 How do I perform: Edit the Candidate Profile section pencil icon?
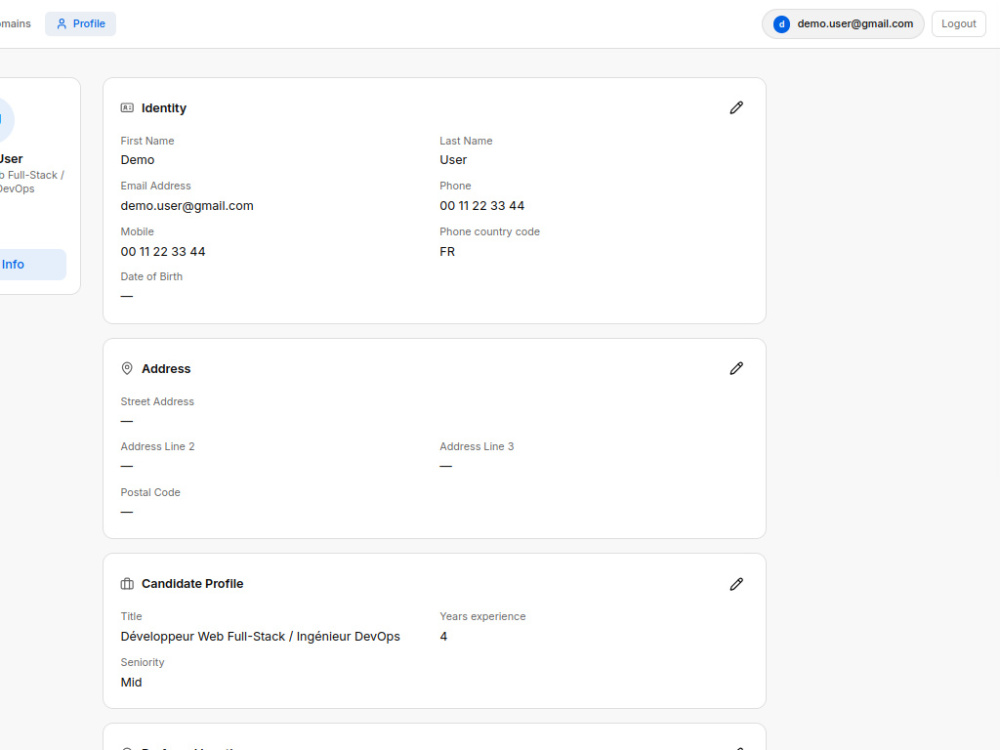736,584
